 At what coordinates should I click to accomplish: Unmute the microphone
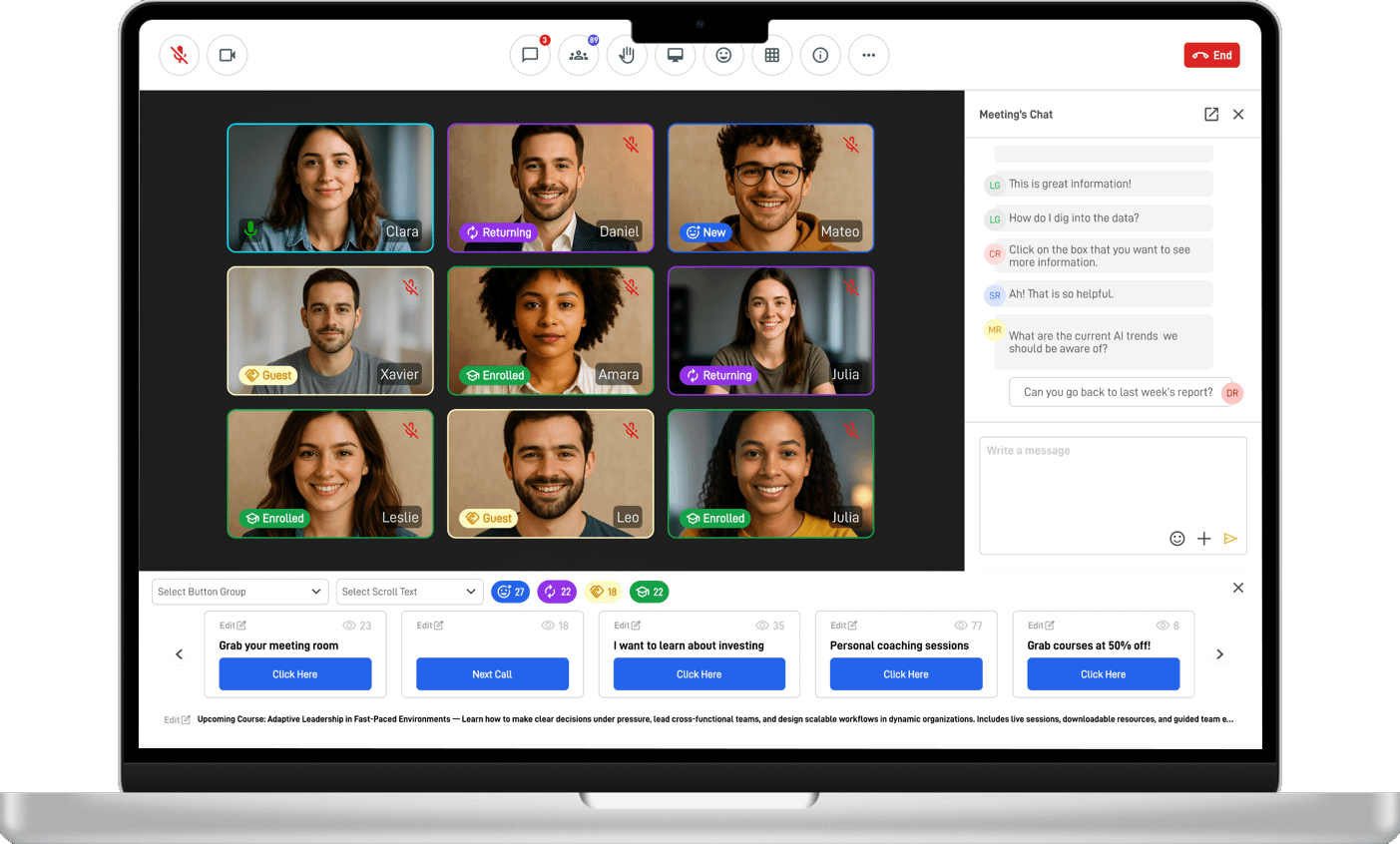[179, 55]
